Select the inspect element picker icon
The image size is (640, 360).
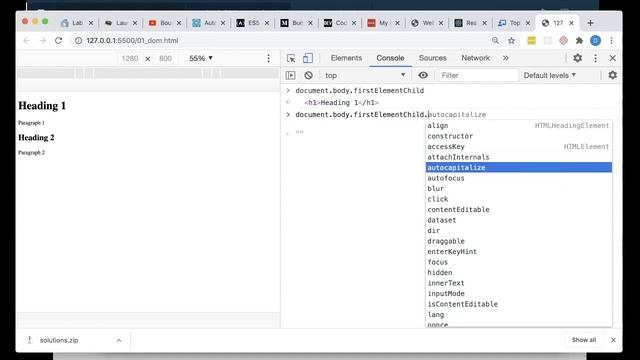click(x=291, y=58)
